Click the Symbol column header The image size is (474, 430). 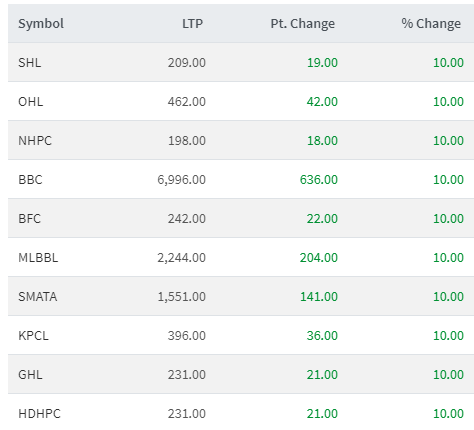click(41, 24)
